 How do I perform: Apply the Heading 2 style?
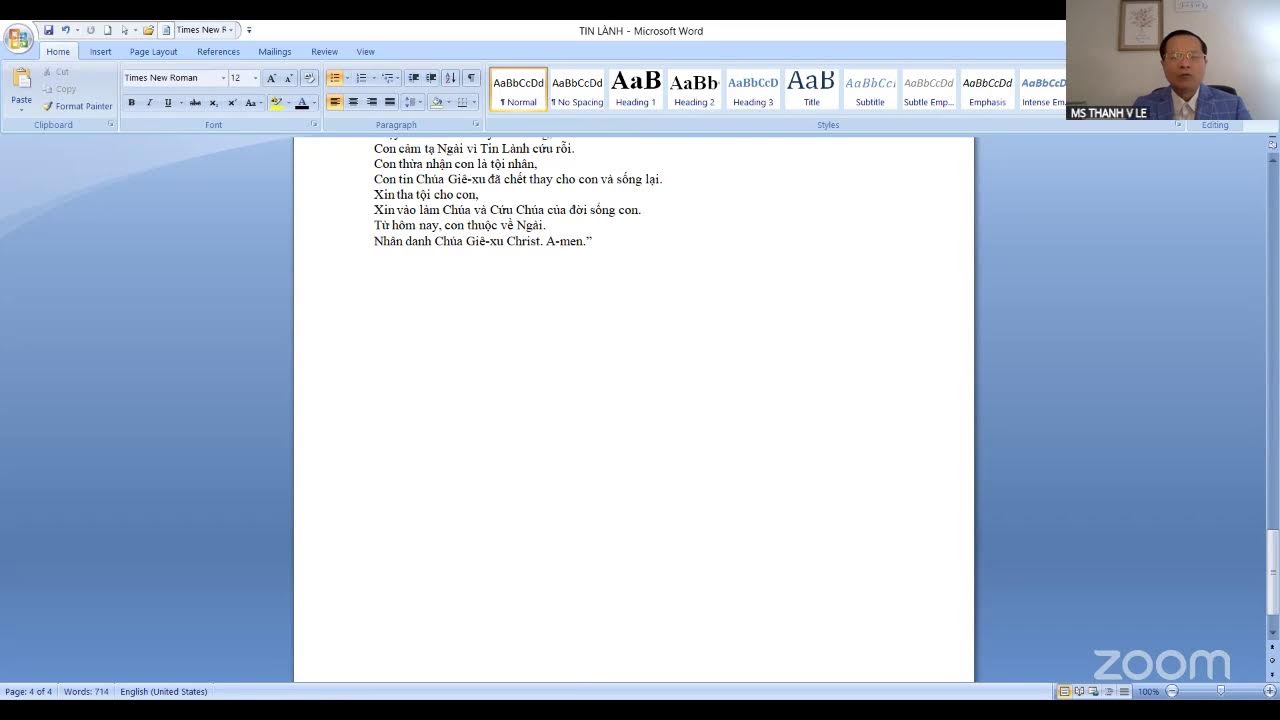click(x=694, y=89)
